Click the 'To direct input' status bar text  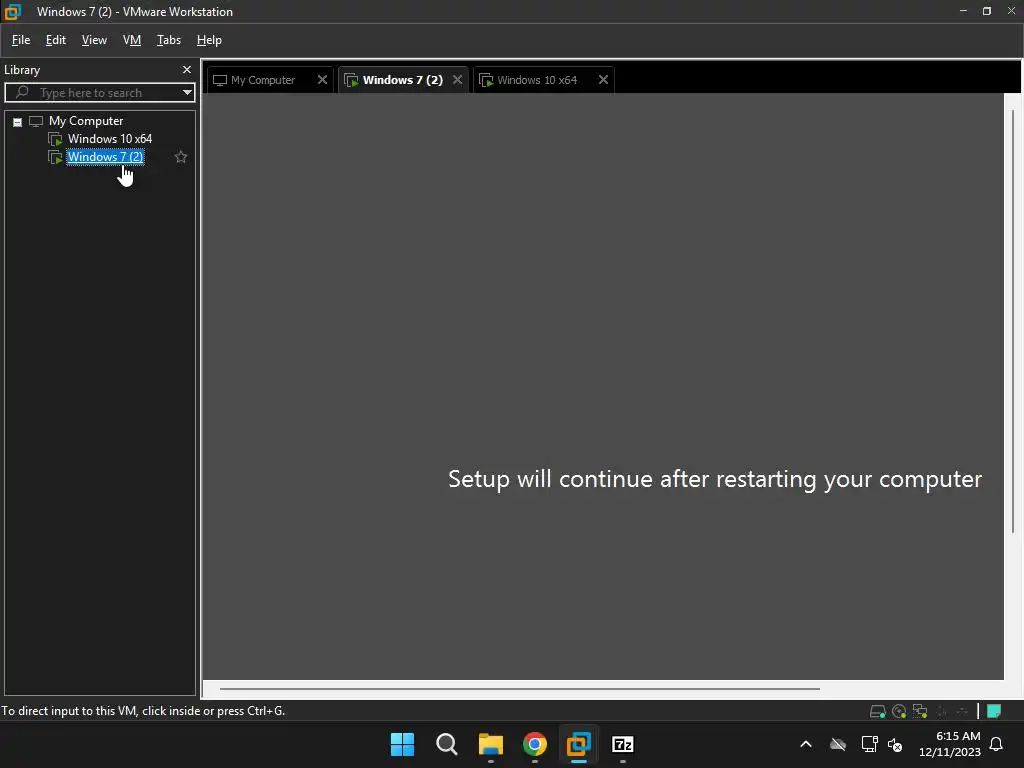[x=143, y=711]
